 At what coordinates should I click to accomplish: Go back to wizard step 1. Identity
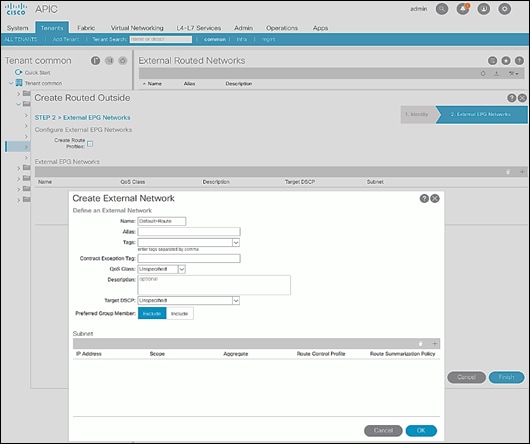pos(418,115)
